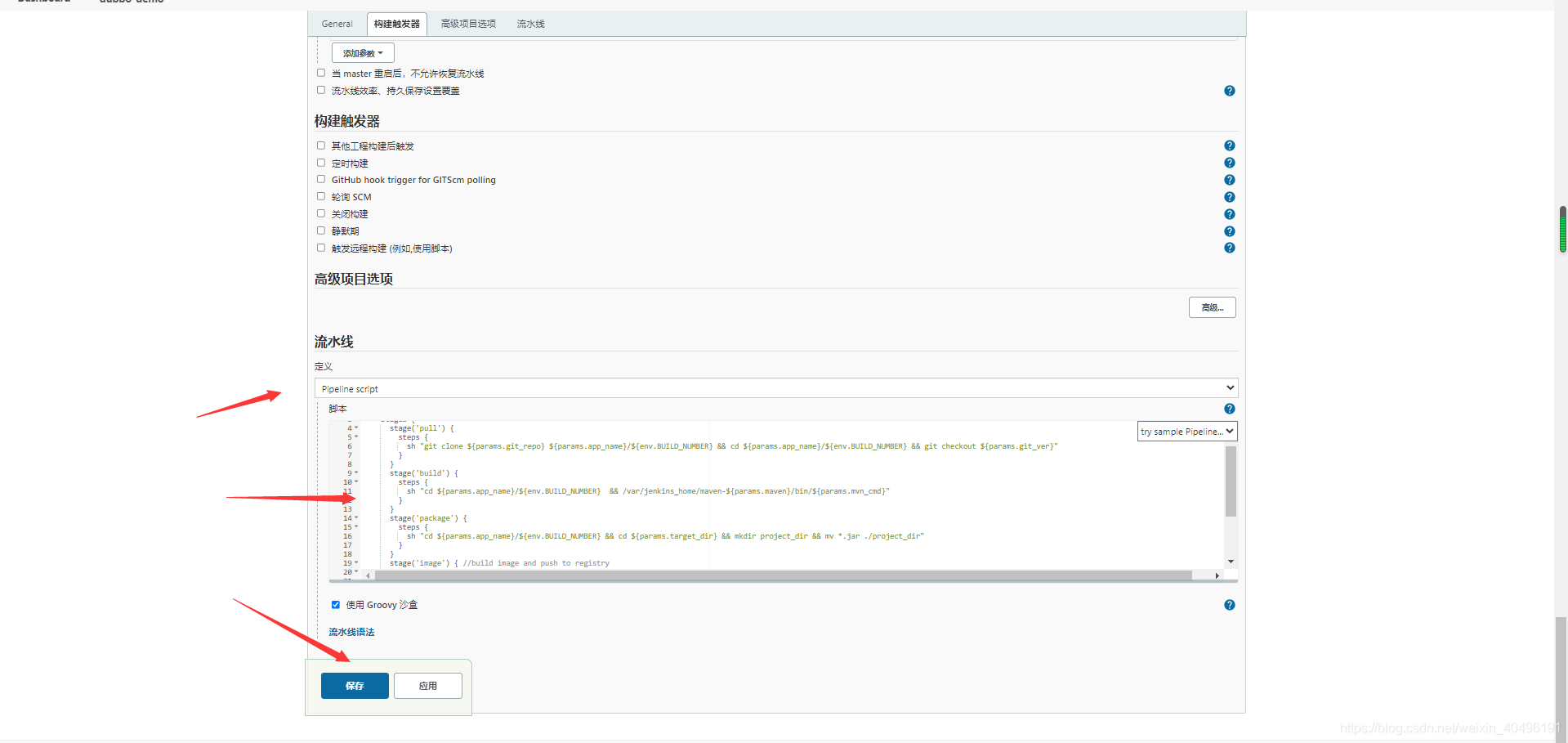Collapse code fold at line 14

coord(356,518)
